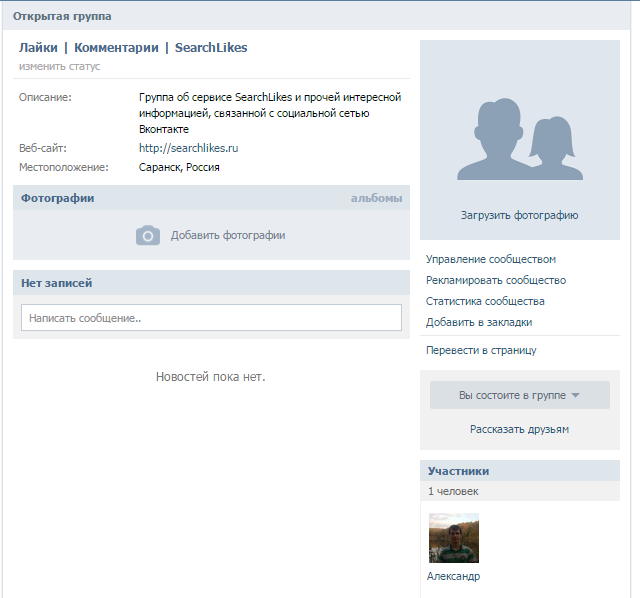
Task: Click the camera icon in Фотографии section
Action: pyautogui.click(x=148, y=235)
